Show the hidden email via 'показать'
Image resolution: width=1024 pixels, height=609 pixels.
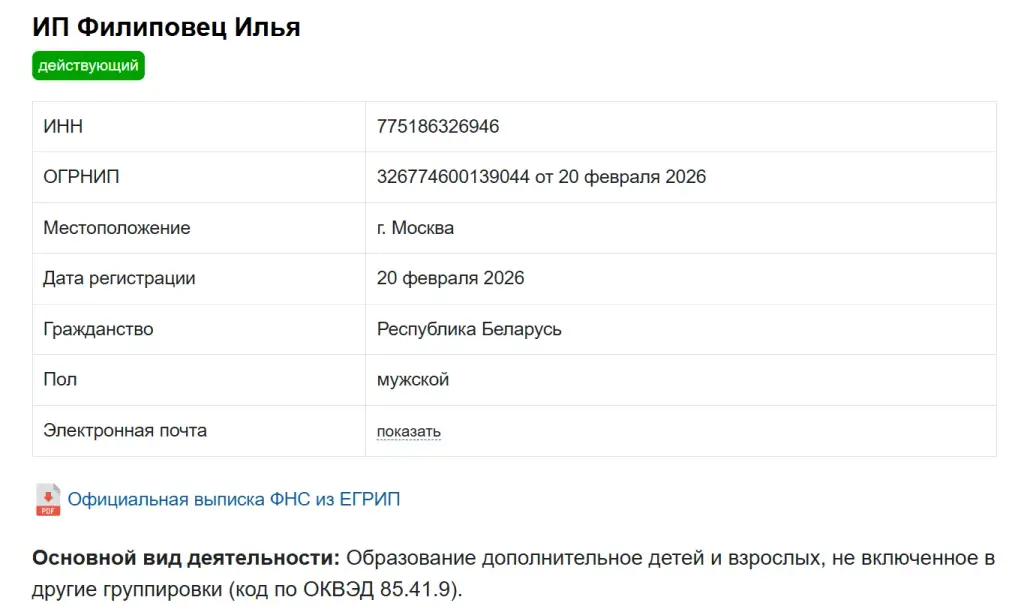[409, 431]
